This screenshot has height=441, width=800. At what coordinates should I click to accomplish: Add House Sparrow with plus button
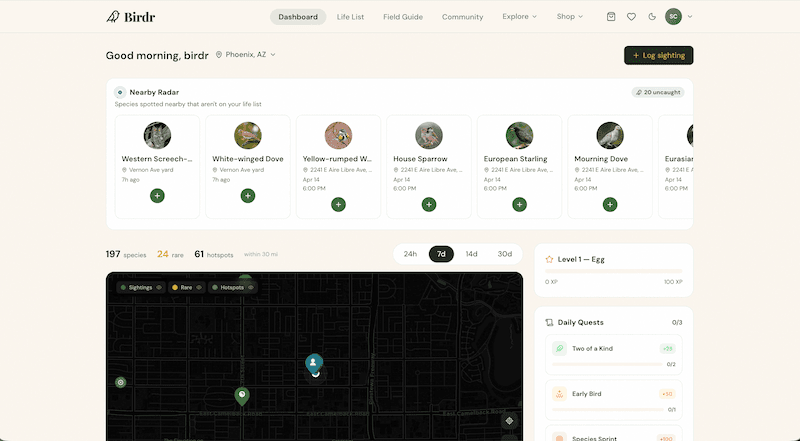point(429,204)
